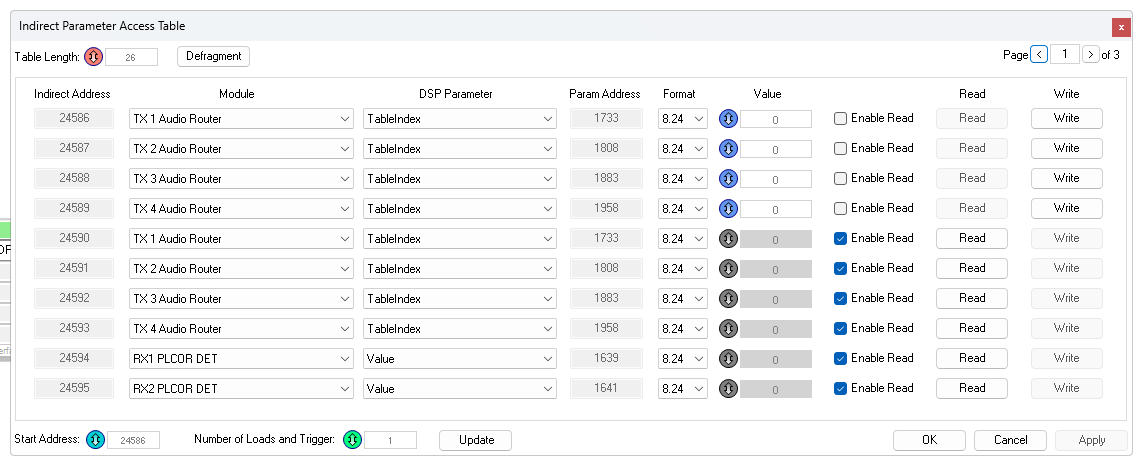Uncheck Enable Read for address 24592

coord(840,298)
